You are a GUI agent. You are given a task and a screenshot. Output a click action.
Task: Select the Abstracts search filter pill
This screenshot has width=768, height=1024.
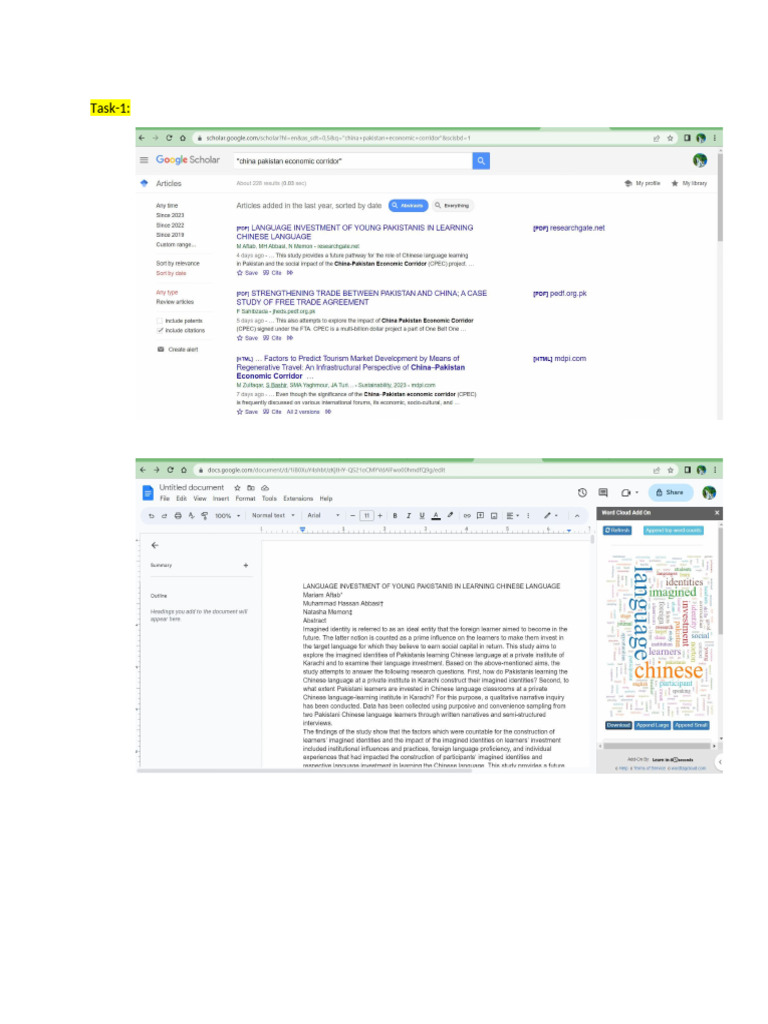408,205
